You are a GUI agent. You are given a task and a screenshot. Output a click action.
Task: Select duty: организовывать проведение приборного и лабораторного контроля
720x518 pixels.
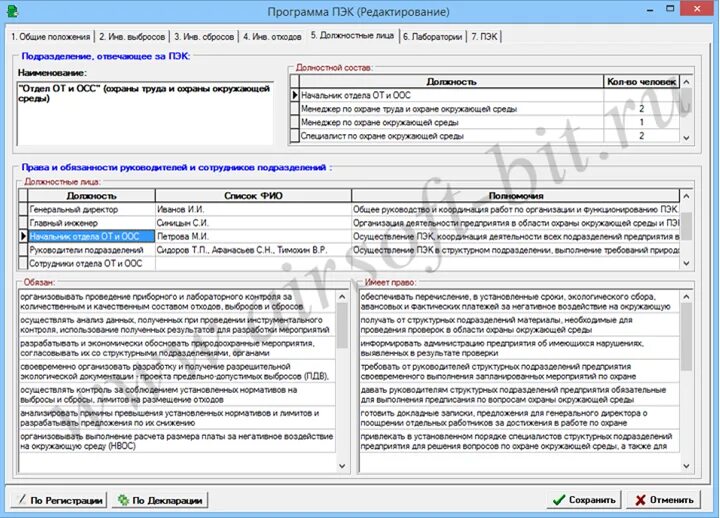coord(177,301)
